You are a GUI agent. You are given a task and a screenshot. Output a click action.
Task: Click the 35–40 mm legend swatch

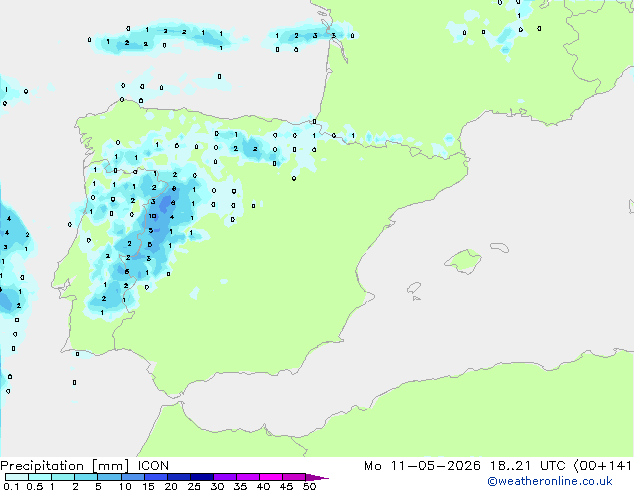[248, 477]
